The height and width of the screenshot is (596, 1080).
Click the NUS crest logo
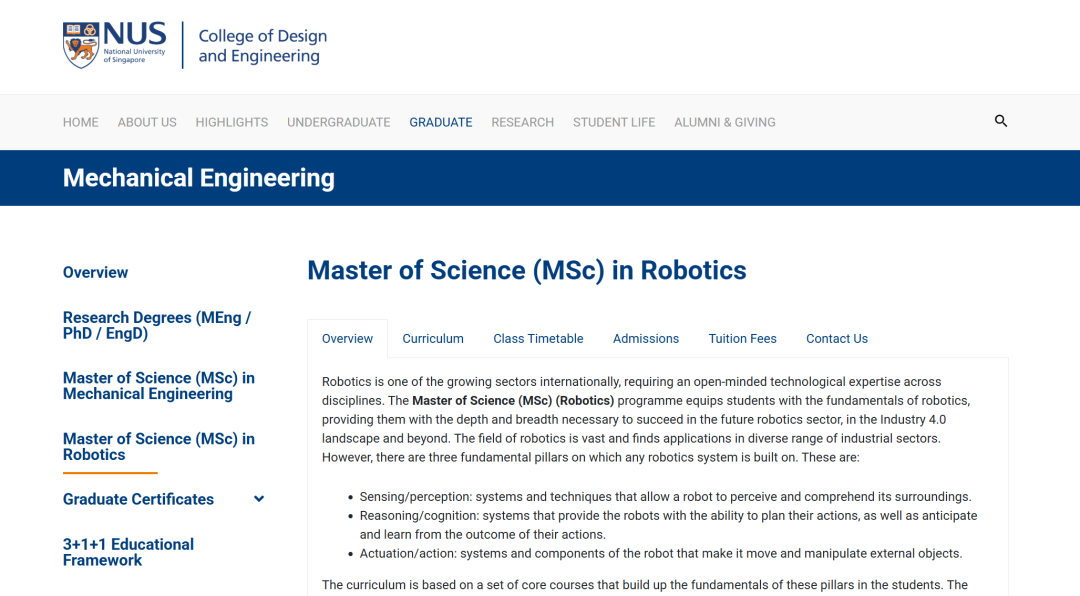[81, 45]
